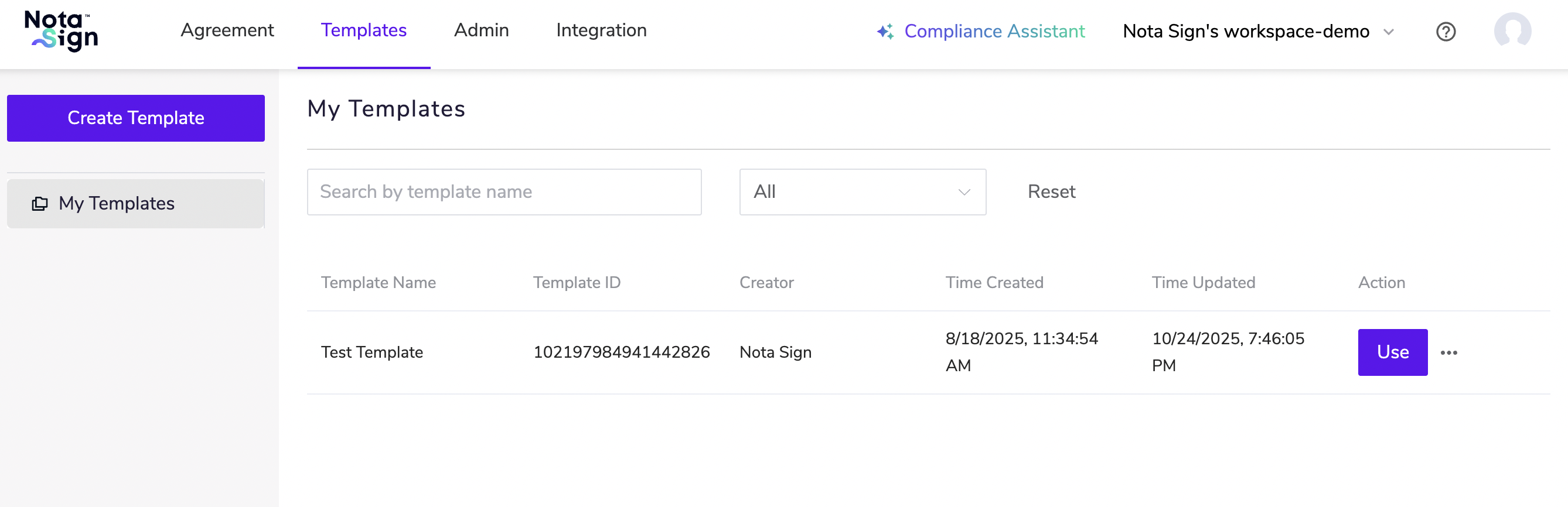Expand the workspace switcher chevron
This screenshot has height=507, width=1568.
(1389, 32)
